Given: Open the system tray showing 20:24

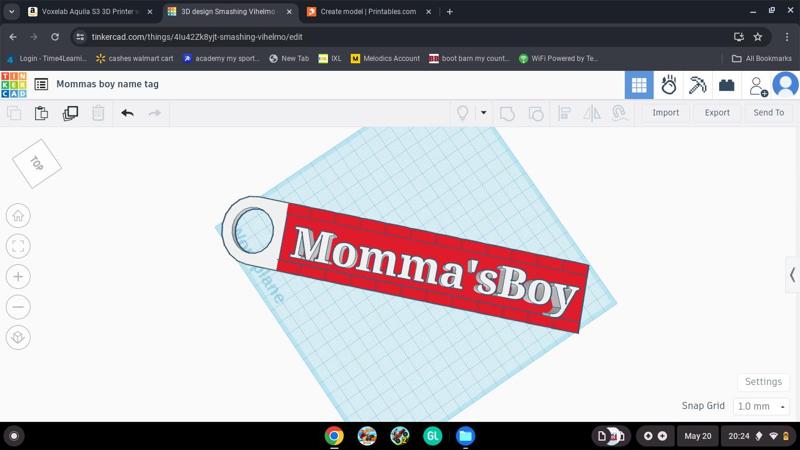Looking at the screenshot, I should (x=759, y=436).
